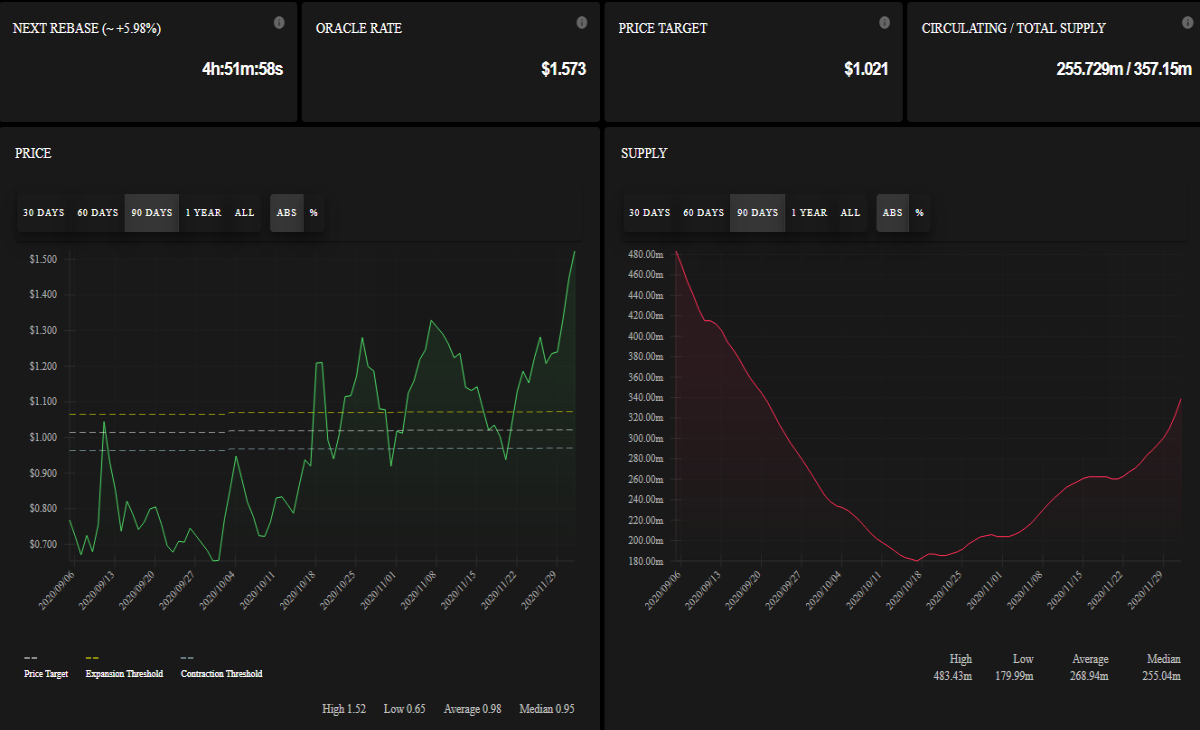Click the $1.573 oracle rate value
Viewport: 1200px width, 730px height.
pyautogui.click(x=564, y=70)
